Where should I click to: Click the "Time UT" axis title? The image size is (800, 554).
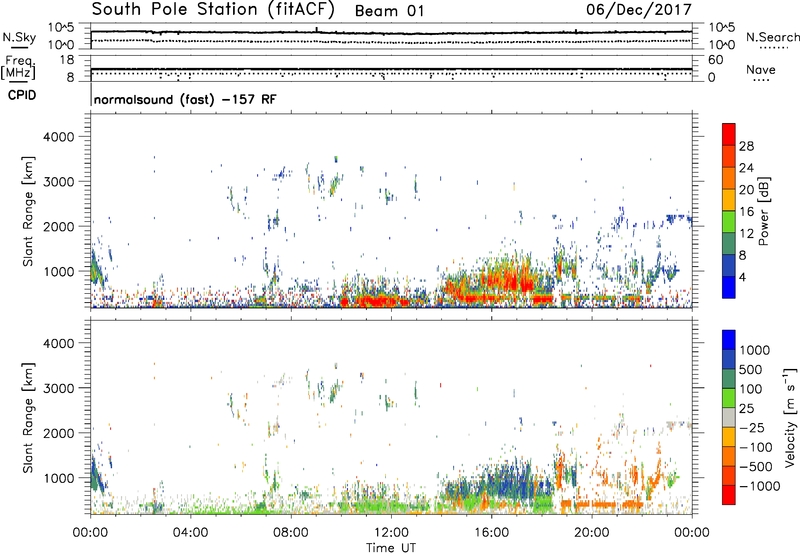point(391,548)
